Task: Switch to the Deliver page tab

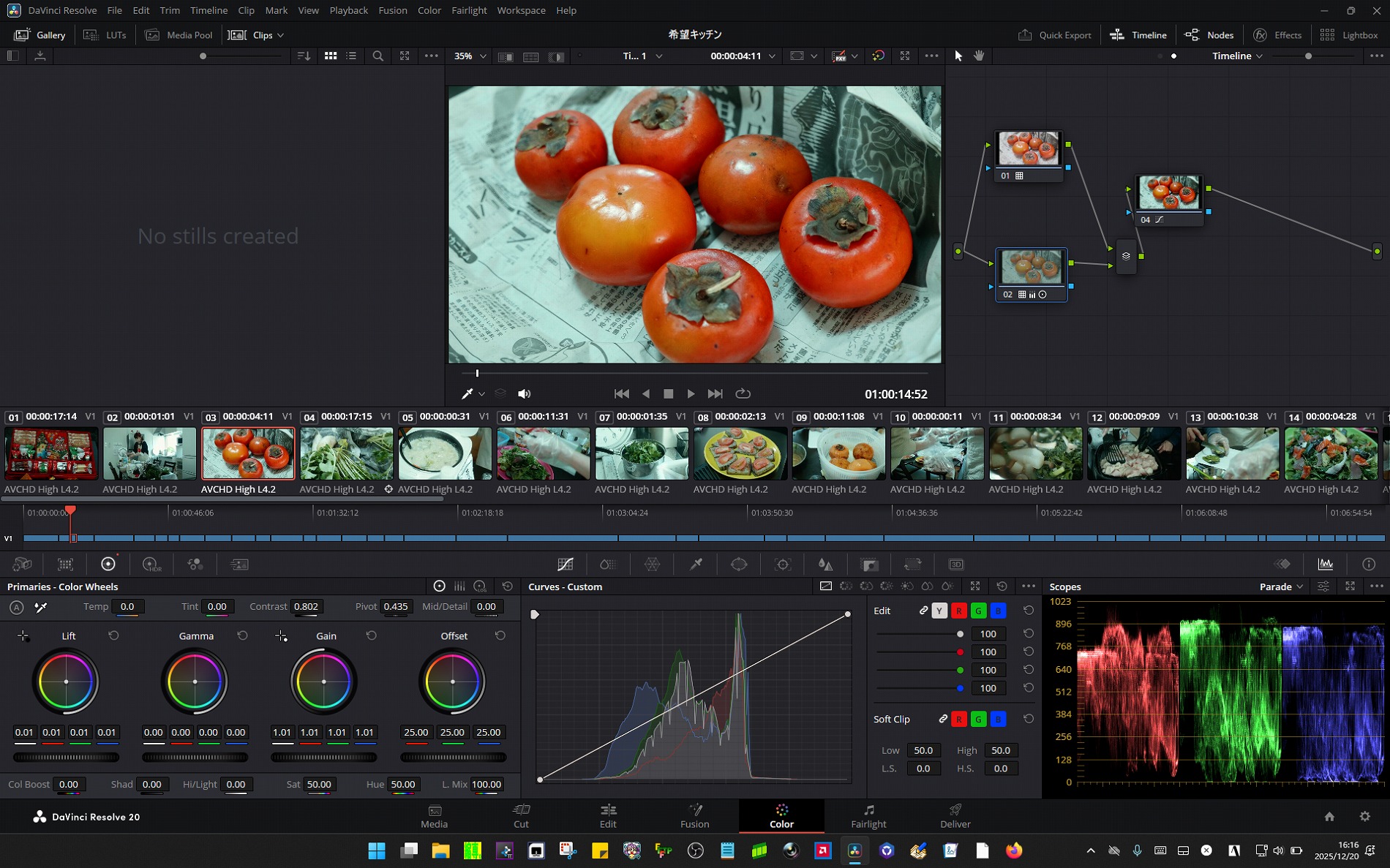Action: pos(955,815)
